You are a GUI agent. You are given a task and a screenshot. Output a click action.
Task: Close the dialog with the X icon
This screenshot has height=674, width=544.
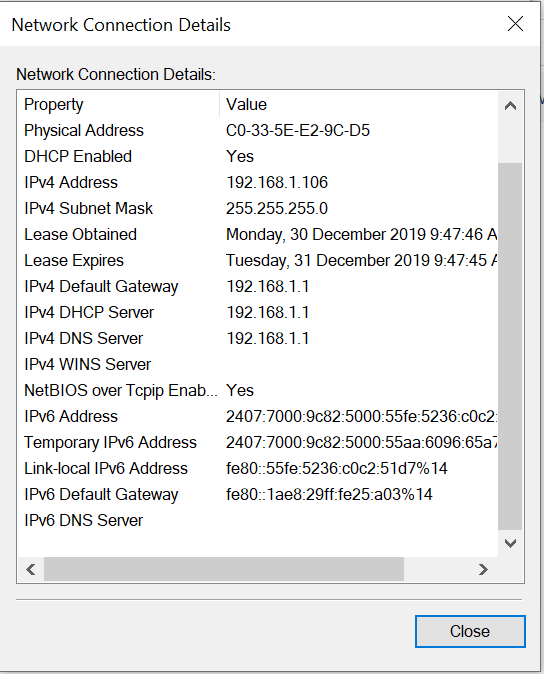tap(515, 24)
